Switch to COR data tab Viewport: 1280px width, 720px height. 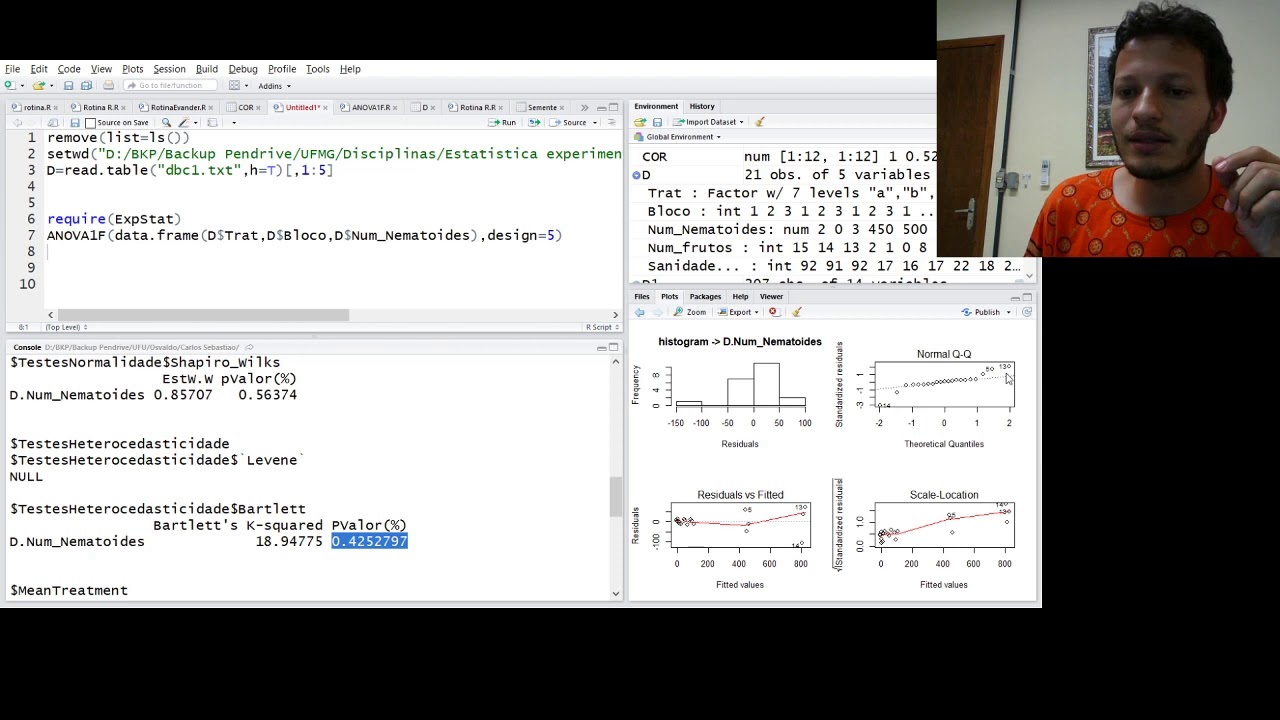point(245,107)
